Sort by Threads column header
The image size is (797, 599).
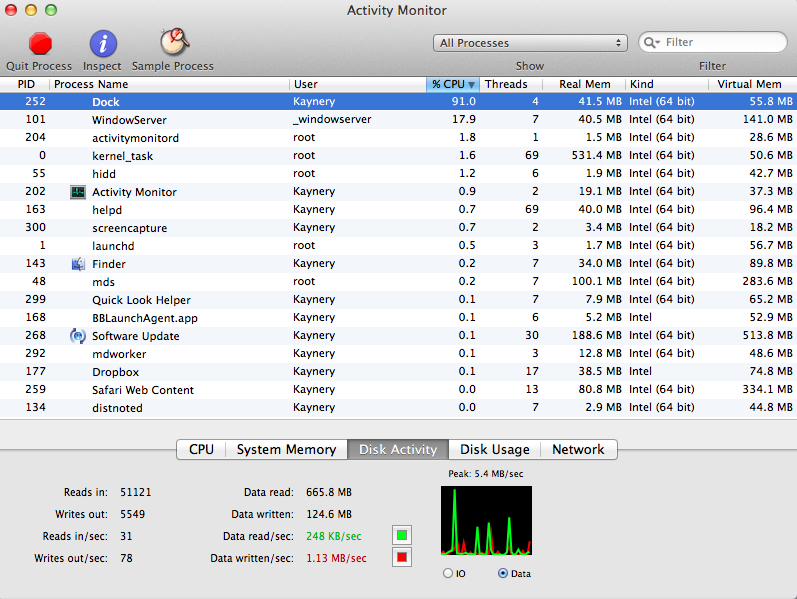[510, 84]
